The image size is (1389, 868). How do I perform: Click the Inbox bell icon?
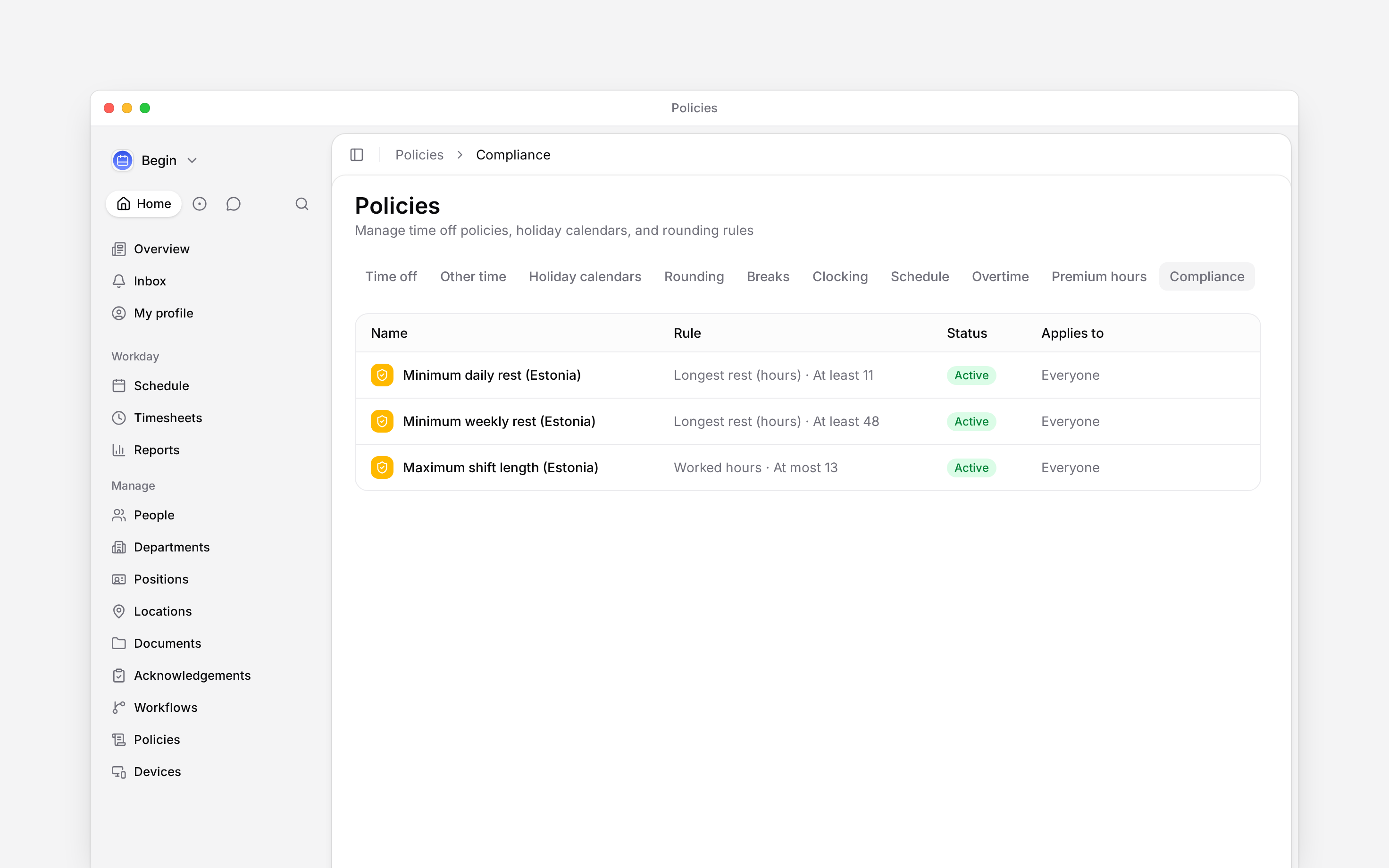[x=119, y=281]
